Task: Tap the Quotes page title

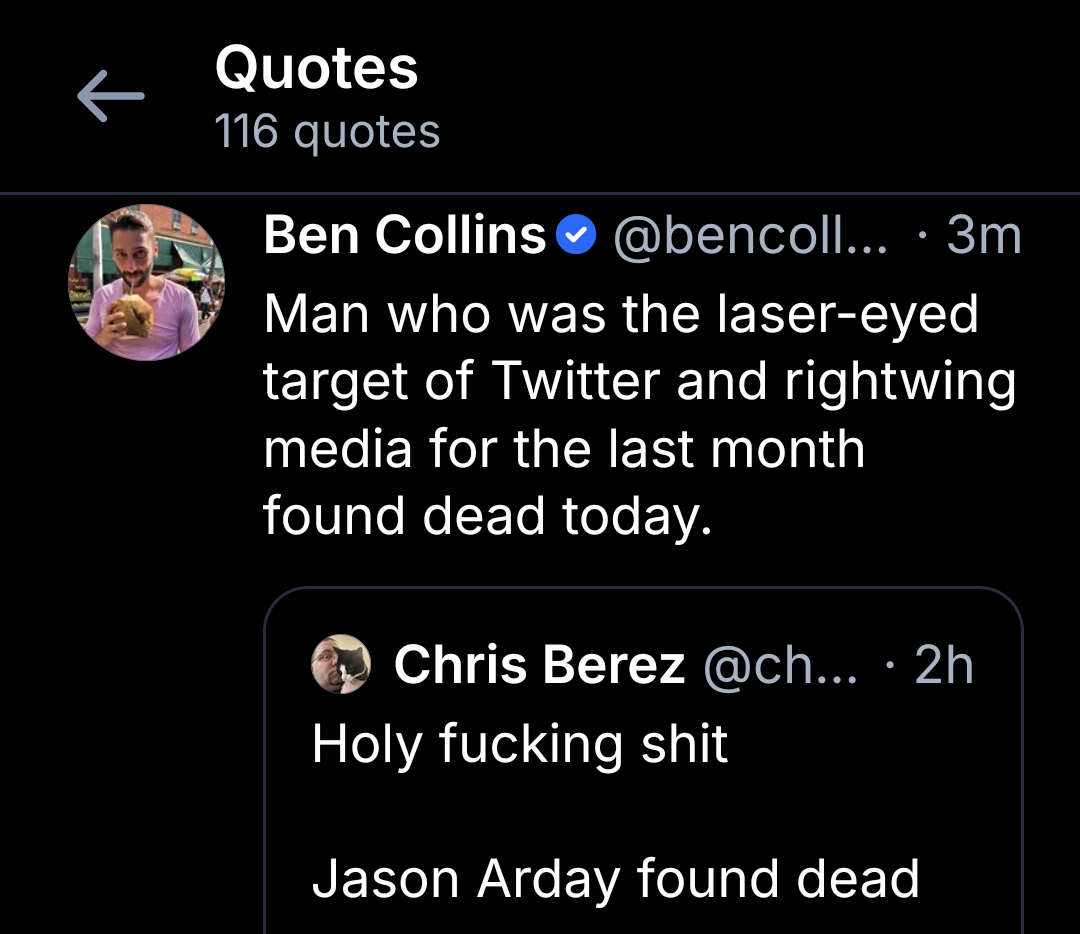Action: coord(316,68)
